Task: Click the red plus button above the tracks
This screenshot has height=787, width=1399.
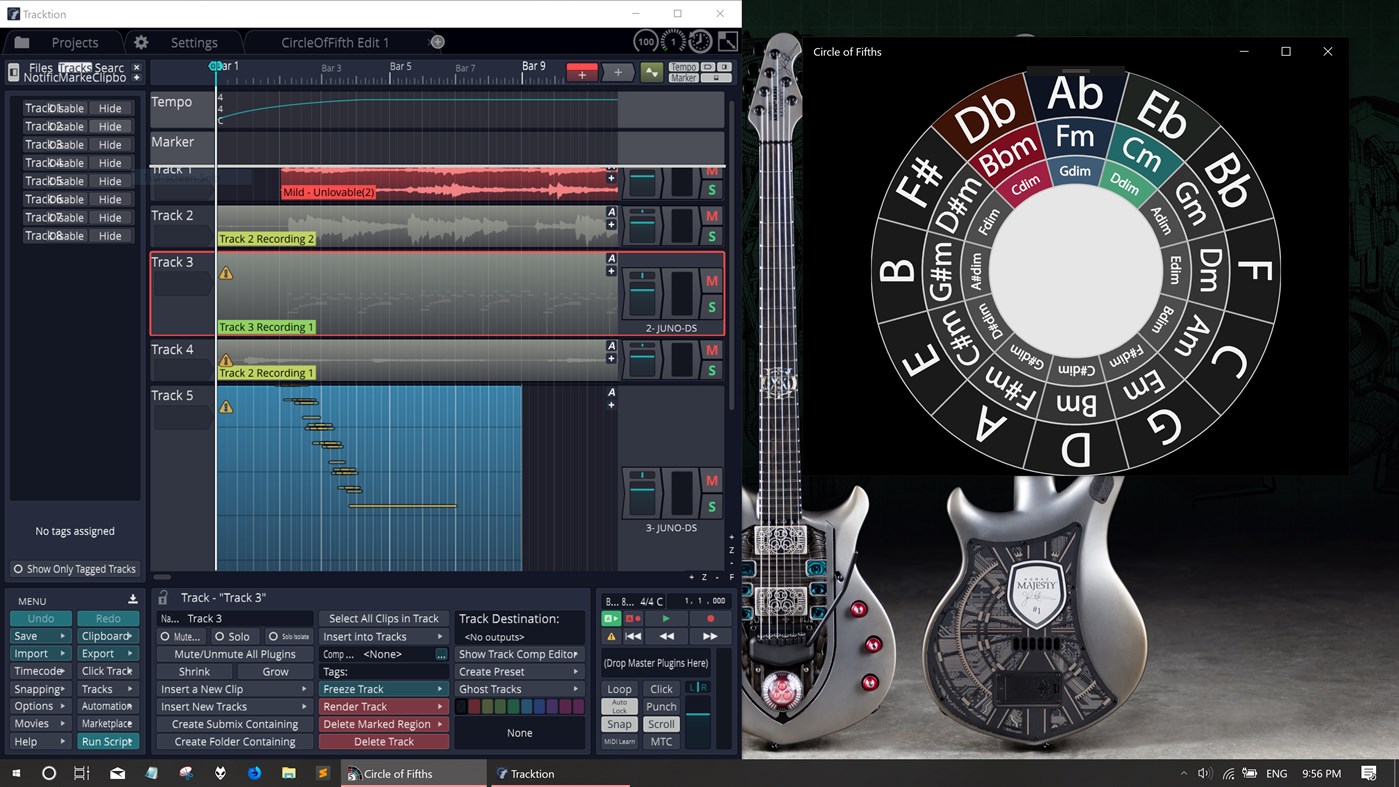Action: tap(582, 72)
